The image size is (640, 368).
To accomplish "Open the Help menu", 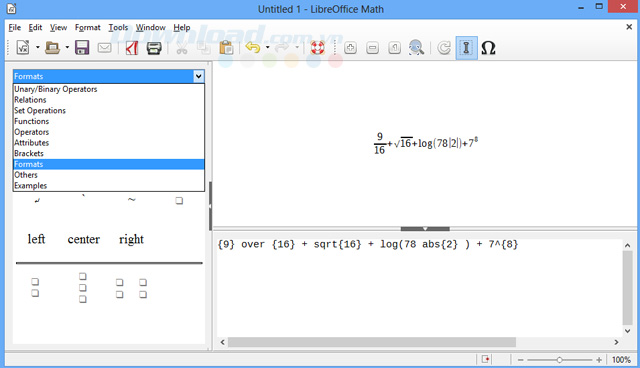I will click(x=182, y=27).
